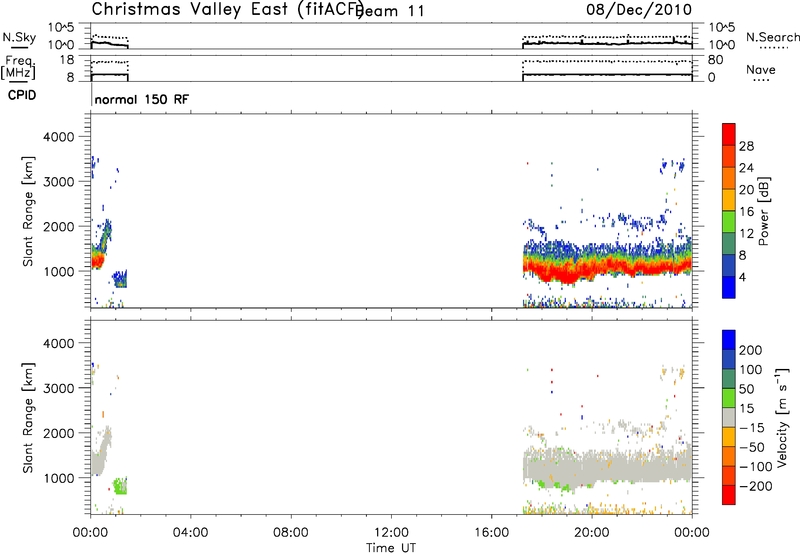Viewport: 800px width, 554px height.
Task: Click the '80' tick on Nave axis
Action: coord(715,60)
